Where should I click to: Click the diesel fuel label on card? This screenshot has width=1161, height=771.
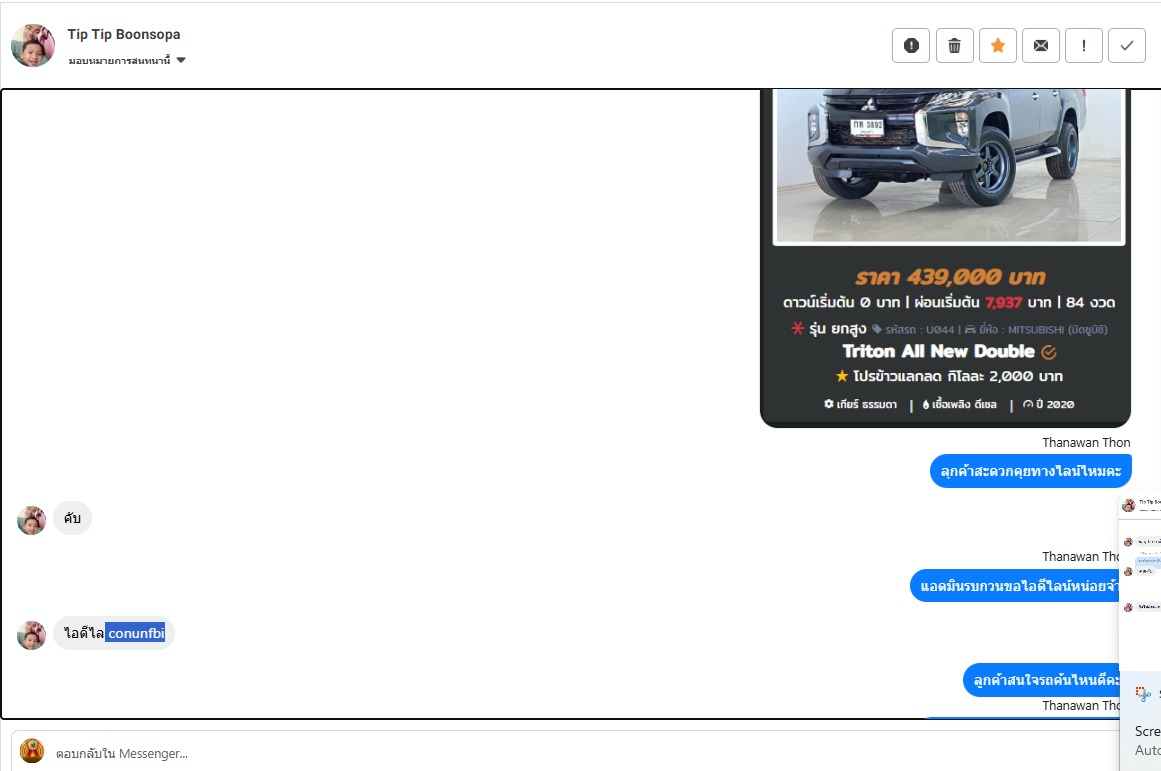[960, 404]
